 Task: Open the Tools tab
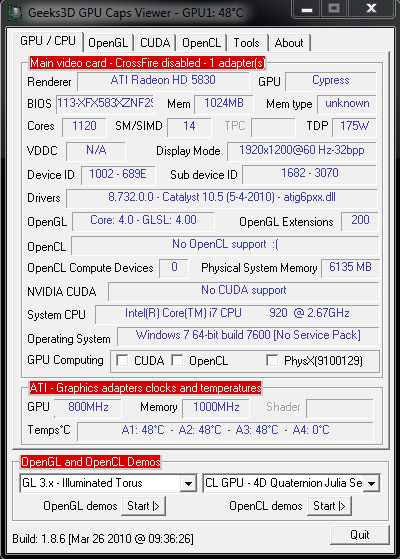pyautogui.click(x=246, y=43)
